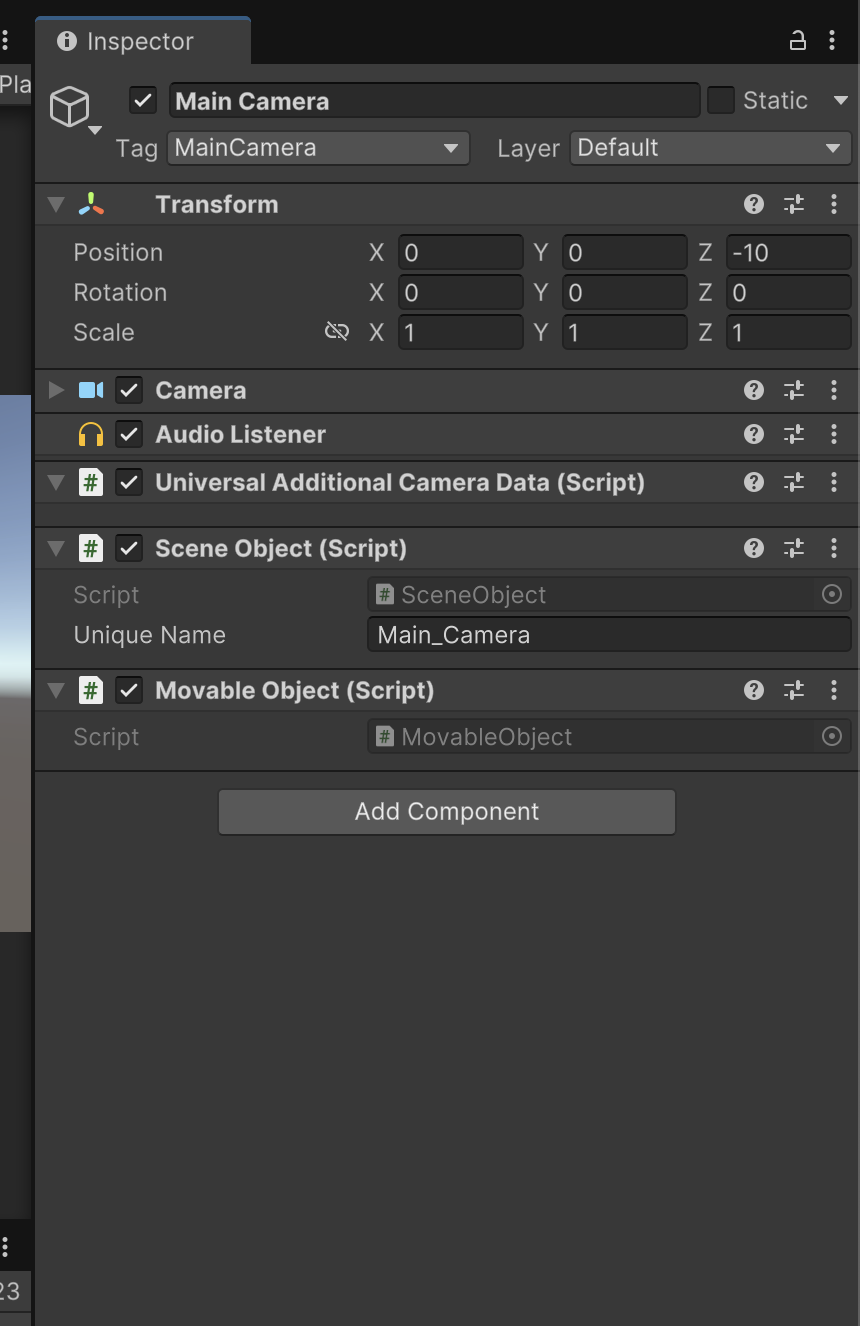Open Scene Object script help icon
Screen dimensions: 860x1326
[754, 548]
